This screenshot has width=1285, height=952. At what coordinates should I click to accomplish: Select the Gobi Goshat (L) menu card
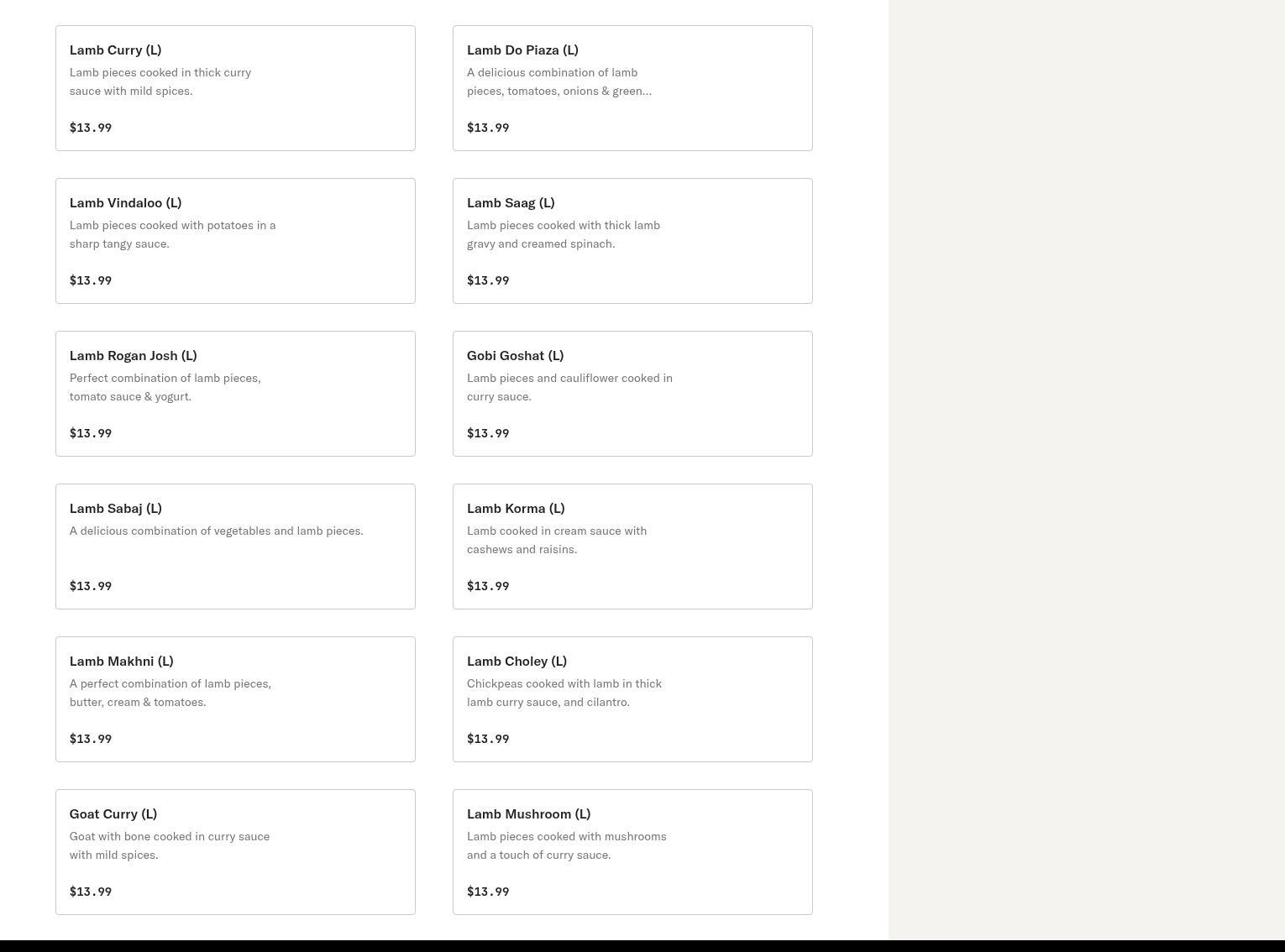(x=632, y=394)
